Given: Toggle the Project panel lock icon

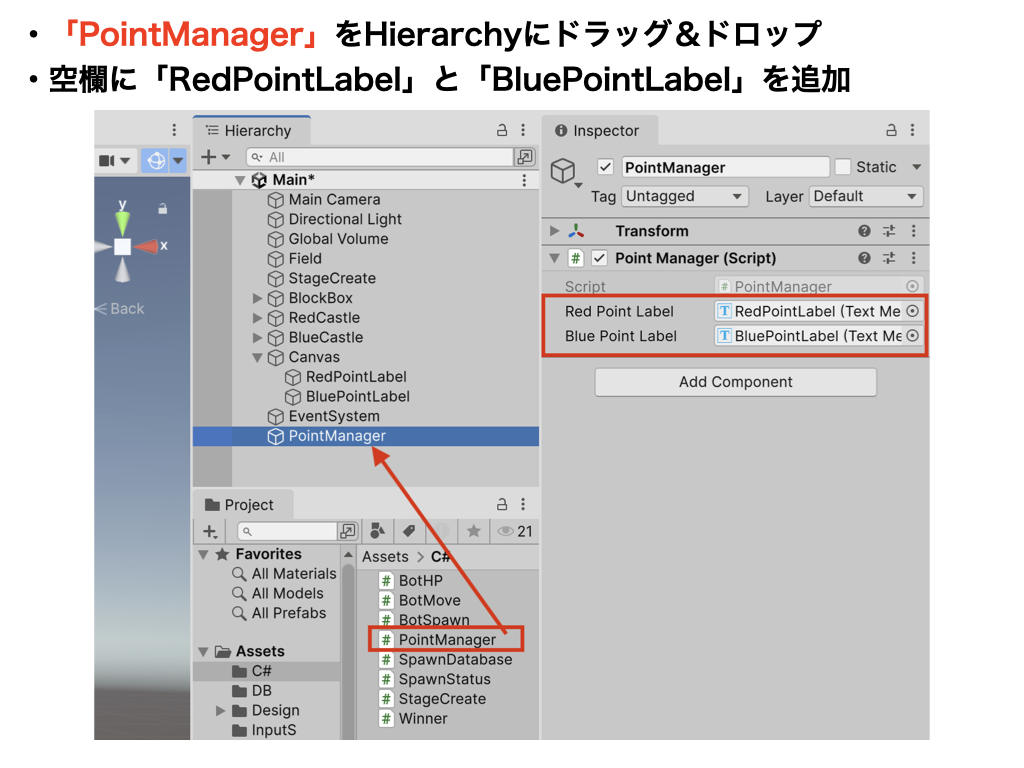Looking at the screenshot, I should coord(502,504).
